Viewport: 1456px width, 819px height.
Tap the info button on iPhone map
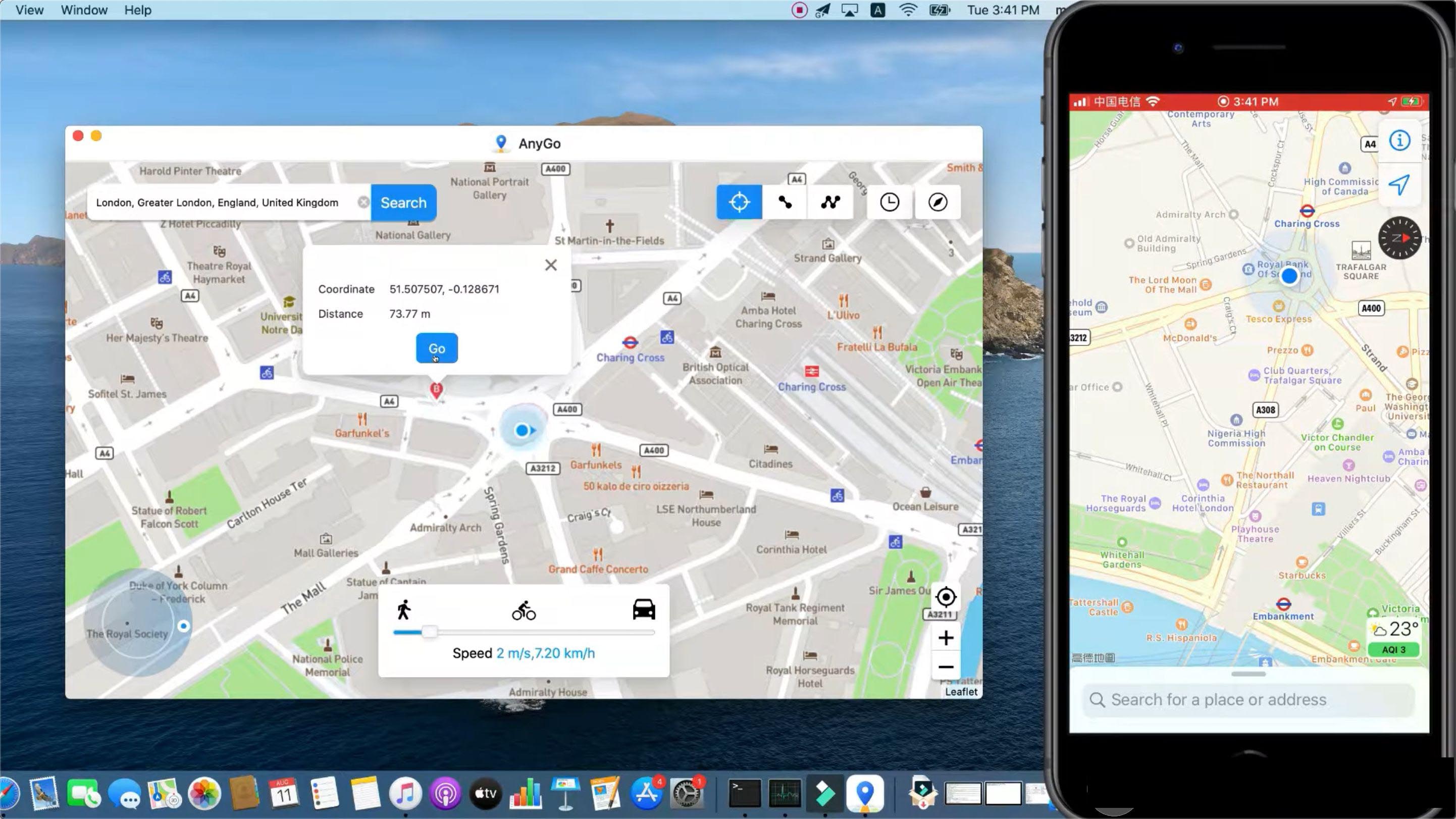coord(1399,140)
